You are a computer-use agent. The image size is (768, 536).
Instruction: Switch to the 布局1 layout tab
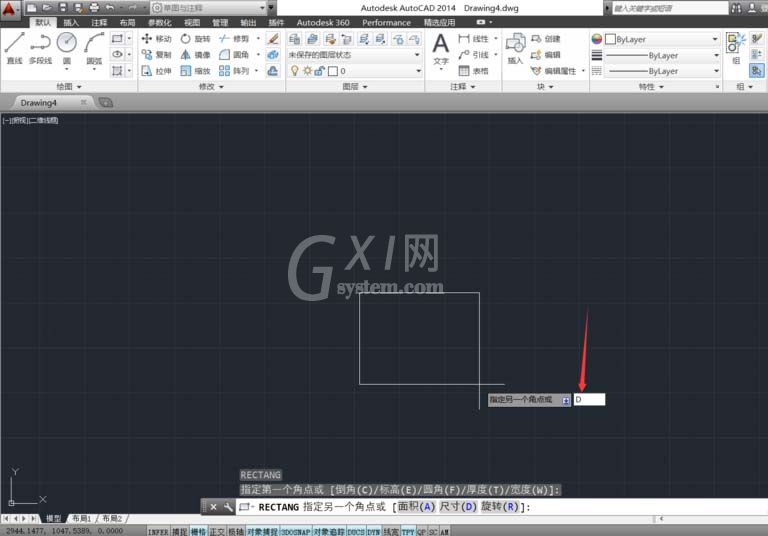82,518
